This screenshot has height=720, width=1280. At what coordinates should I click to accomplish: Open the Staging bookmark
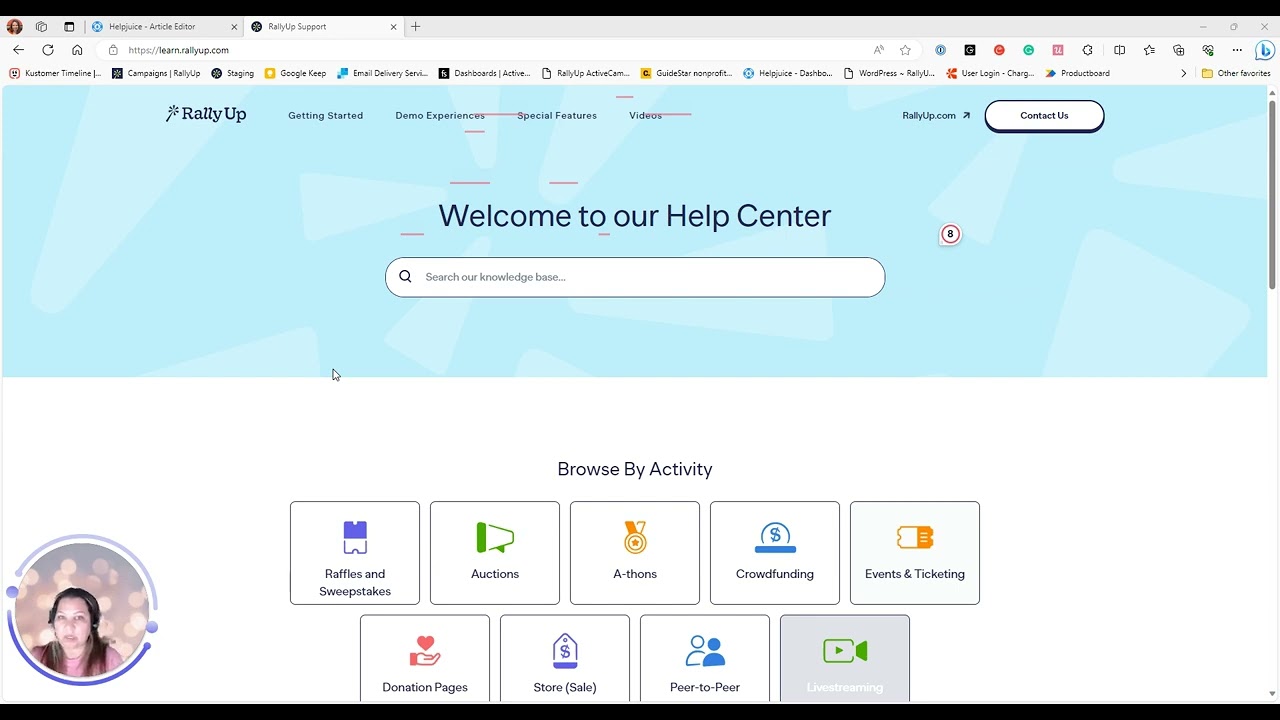tap(233, 73)
